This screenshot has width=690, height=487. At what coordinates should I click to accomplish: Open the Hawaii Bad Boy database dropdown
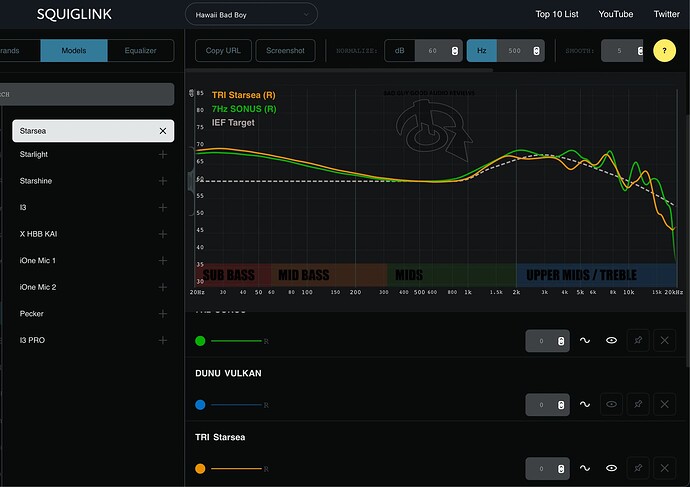coord(251,15)
